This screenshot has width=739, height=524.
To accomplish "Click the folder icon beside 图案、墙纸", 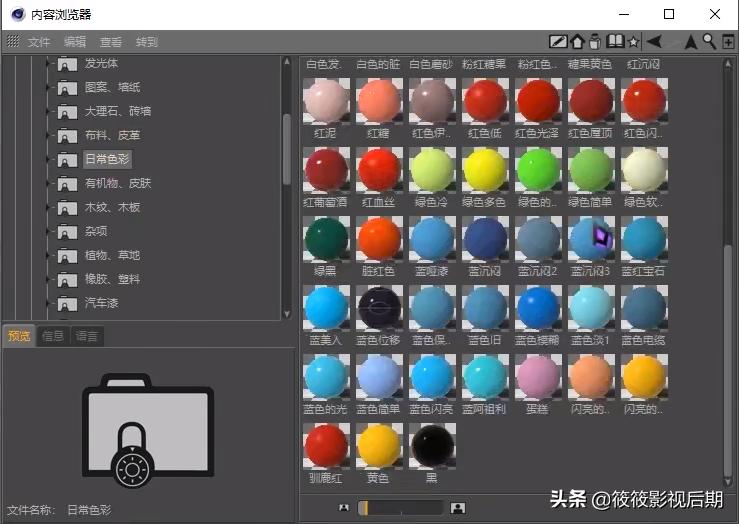I will pyautogui.click(x=67, y=88).
